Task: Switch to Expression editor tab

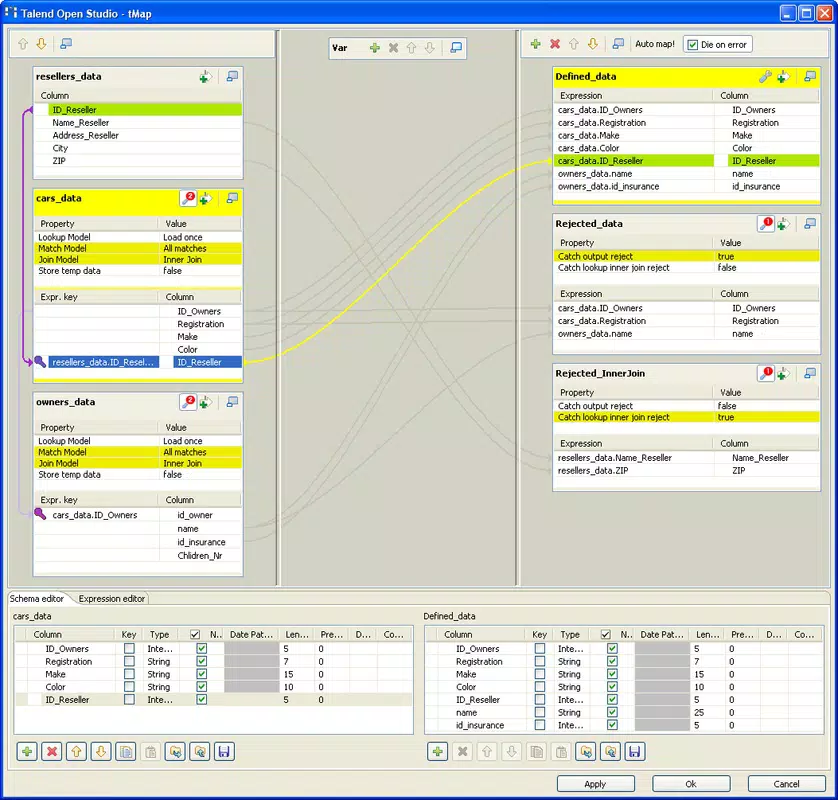Action: point(112,599)
